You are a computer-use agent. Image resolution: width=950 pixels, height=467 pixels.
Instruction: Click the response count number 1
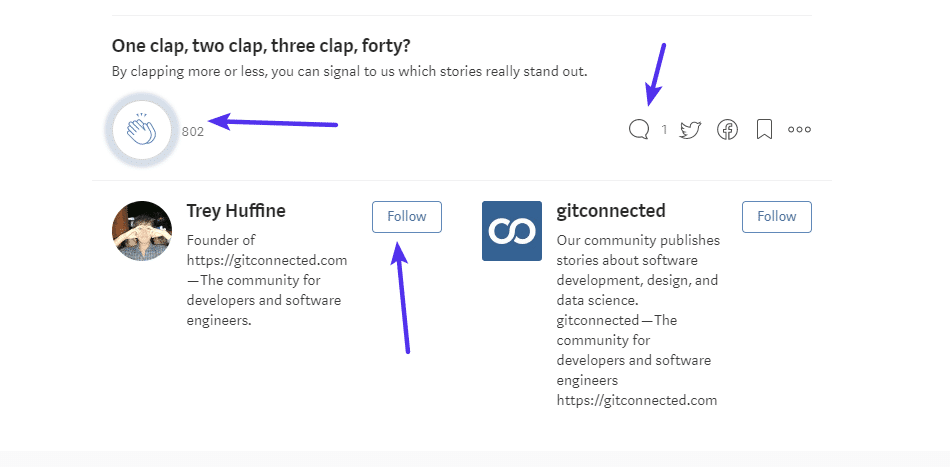pos(664,129)
